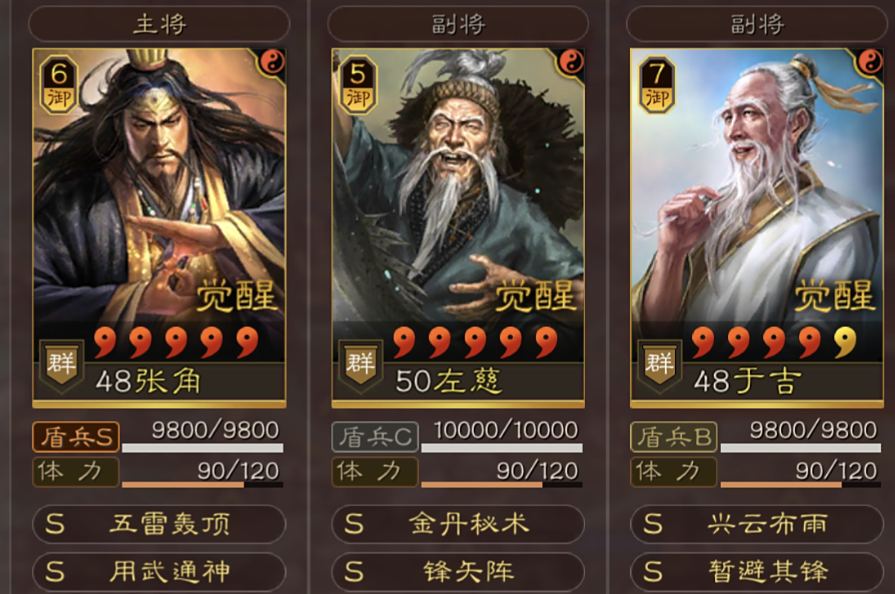Open the 五雷轰顶 skill
The image size is (895, 594).
click(x=159, y=524)
